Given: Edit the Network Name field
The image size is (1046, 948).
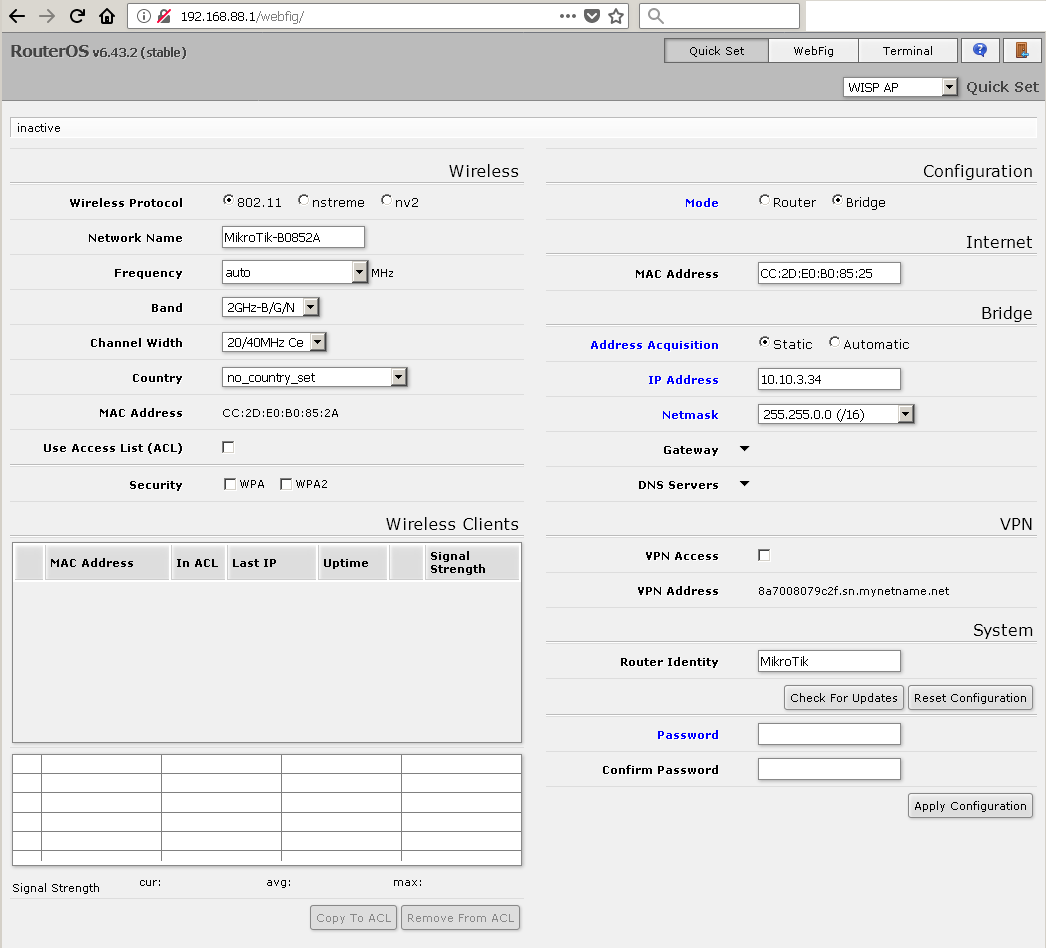Looking at the screenshot, I should (x=294, y=237).
